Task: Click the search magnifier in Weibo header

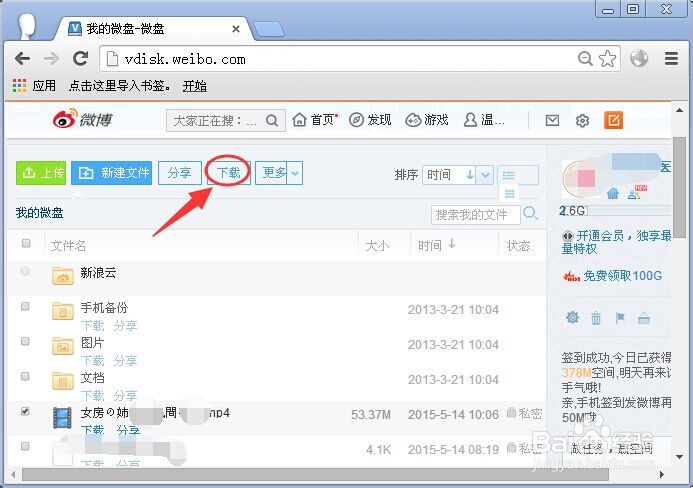Action: point(272,120)
